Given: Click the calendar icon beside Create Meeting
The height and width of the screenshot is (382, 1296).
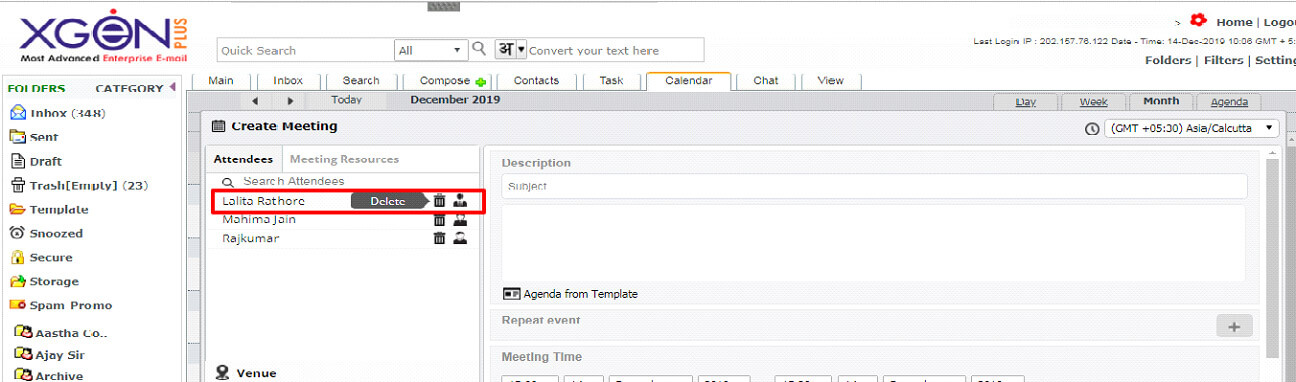Looking at the screenshot, I should coord(219,127).
